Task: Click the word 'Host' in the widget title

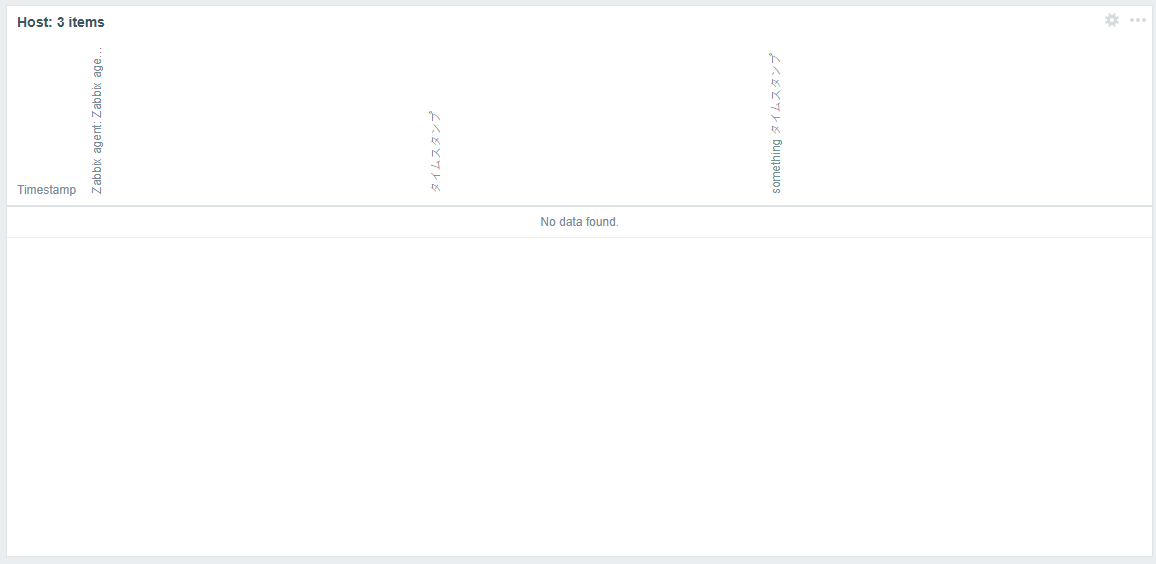Action: [x=33, y=22]
